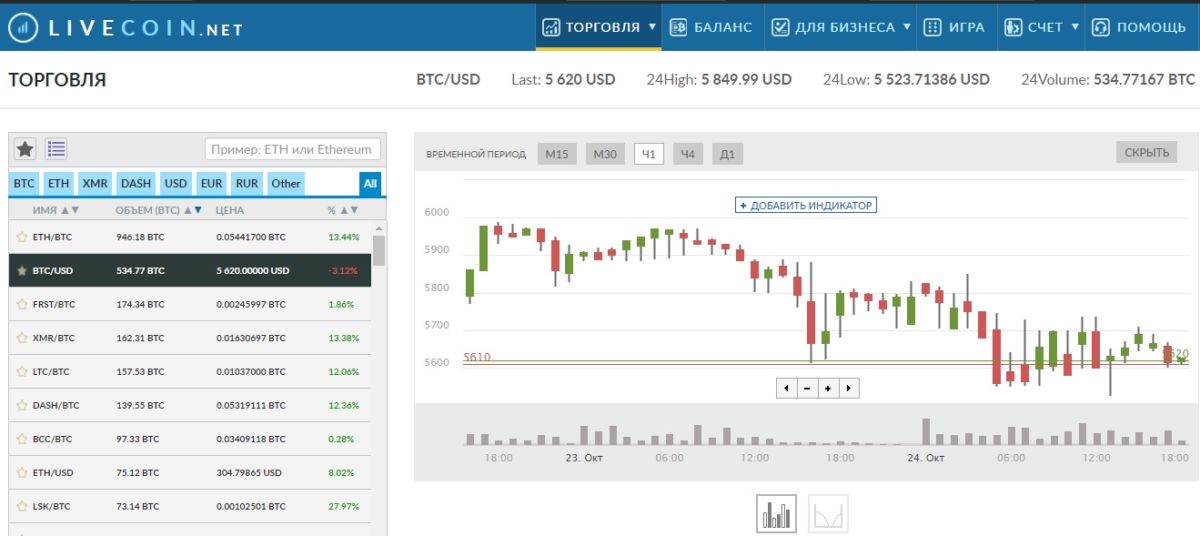This screenshot has height=536, width=1200.
Task: Set chart period to M30
Action: [605, 153]
